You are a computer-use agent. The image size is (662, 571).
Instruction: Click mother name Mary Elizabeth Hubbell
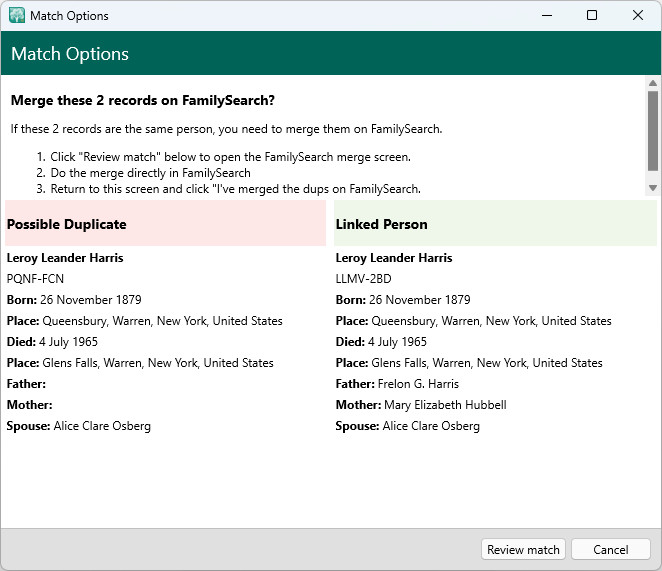pyautogui.click(x=445, y=405)
